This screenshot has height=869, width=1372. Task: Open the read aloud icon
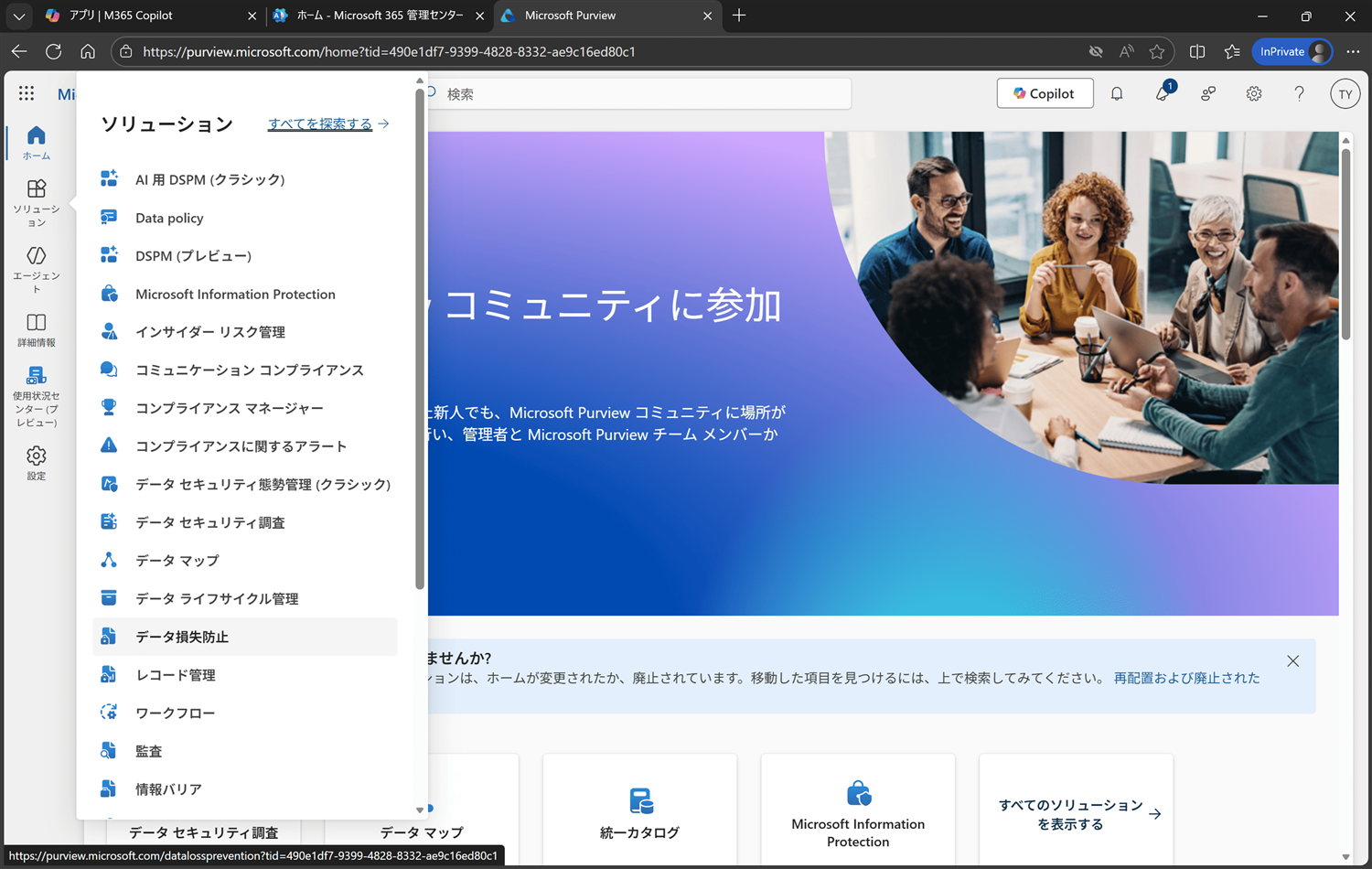[1126, 51]
